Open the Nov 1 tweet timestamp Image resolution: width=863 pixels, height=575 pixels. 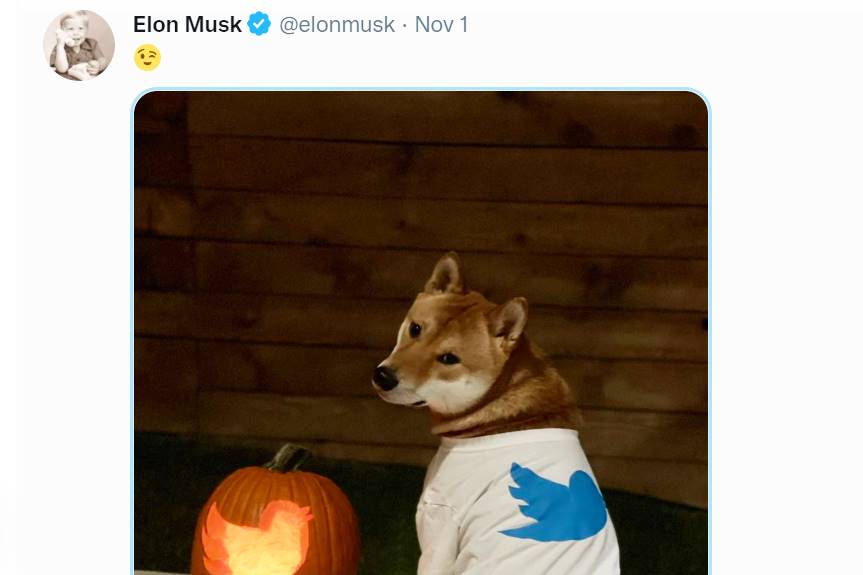click(x=441, y=24)
